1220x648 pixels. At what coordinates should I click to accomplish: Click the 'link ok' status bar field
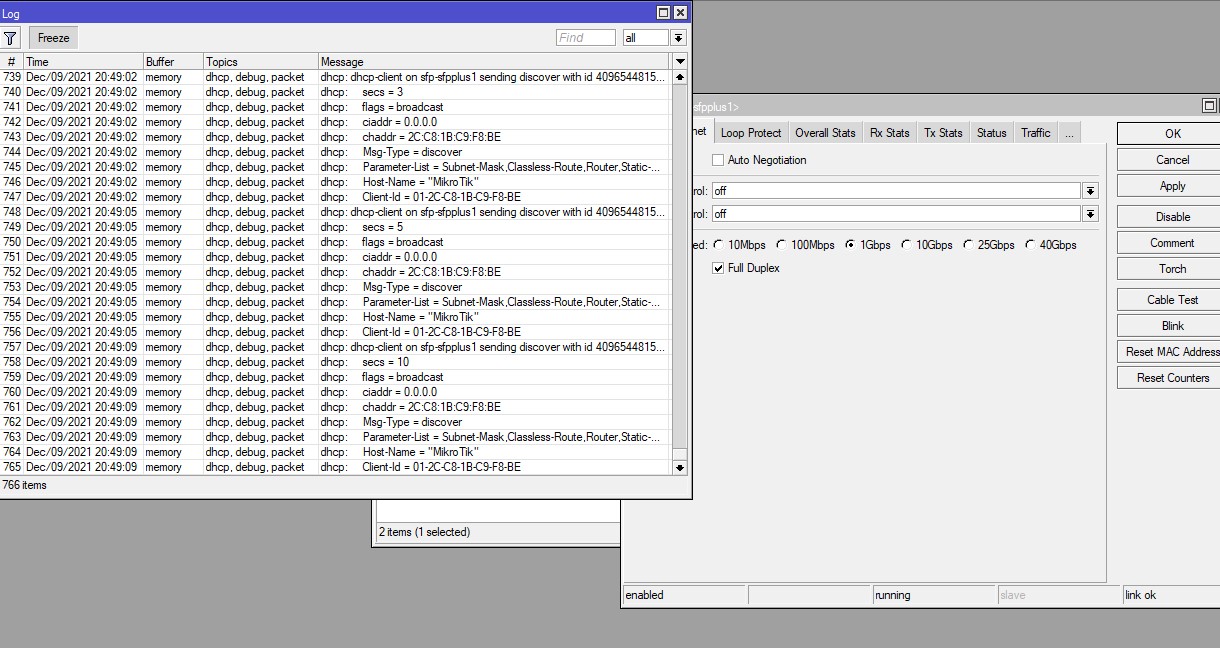pos(1171,595)
